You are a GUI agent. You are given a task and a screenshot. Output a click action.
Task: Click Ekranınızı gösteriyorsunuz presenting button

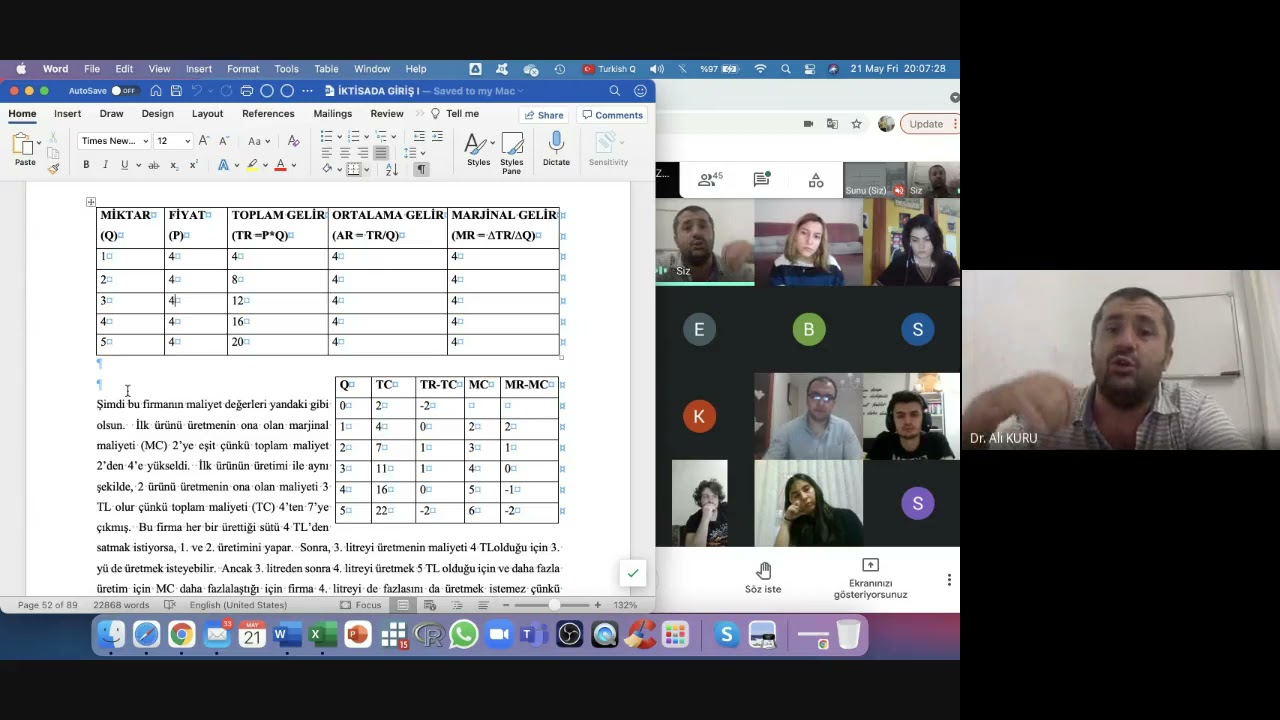870,579
